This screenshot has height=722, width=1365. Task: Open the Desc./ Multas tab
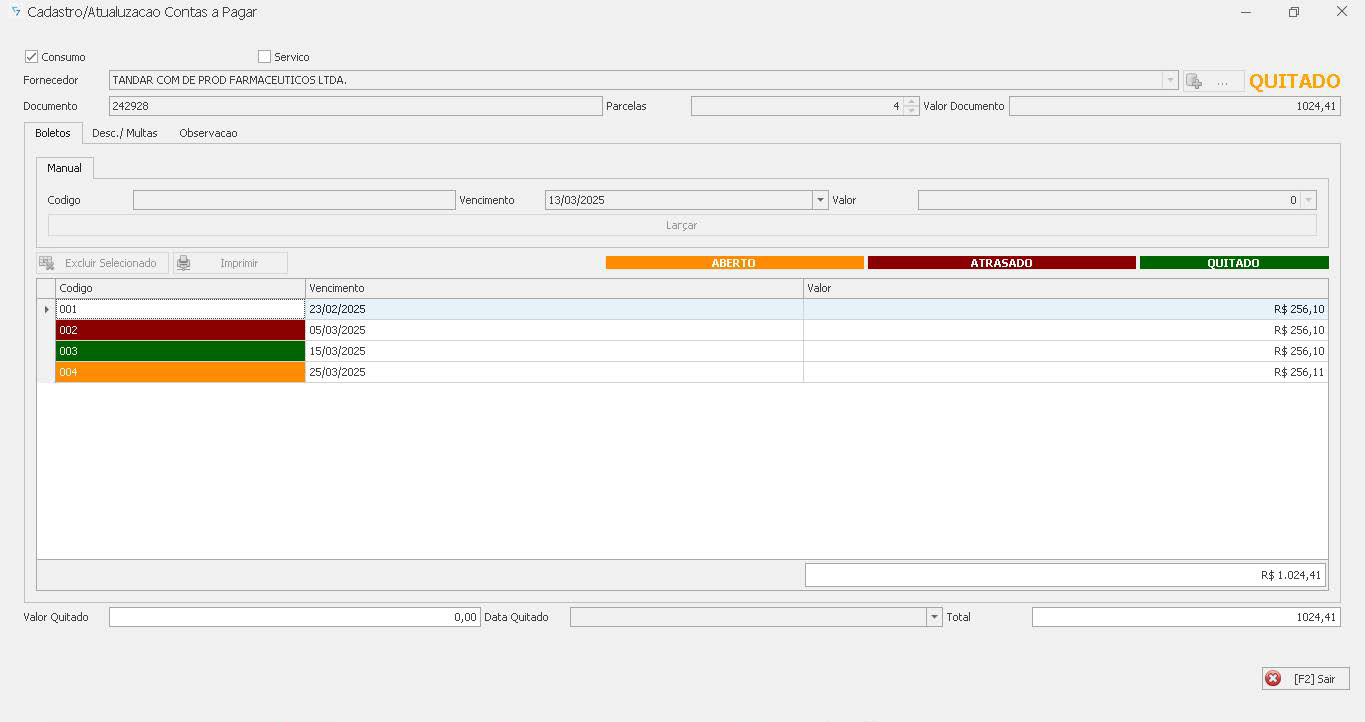[125, 133]
